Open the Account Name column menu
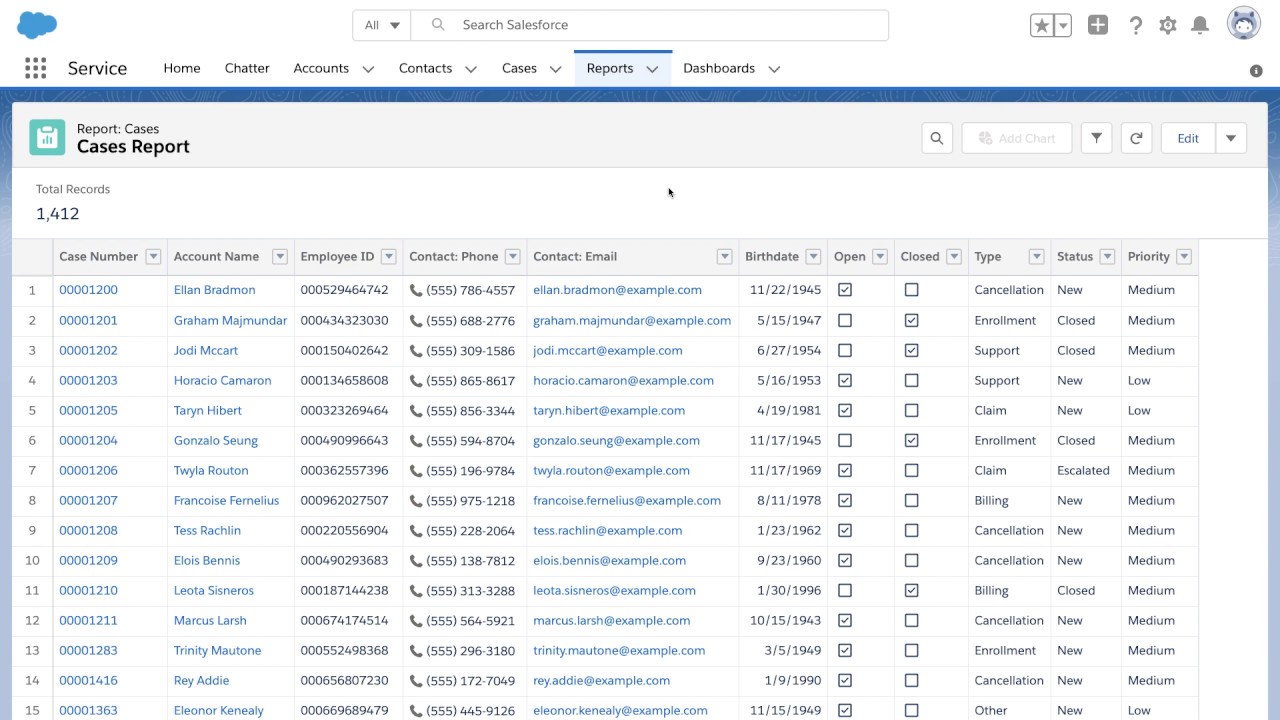Screen dimensions: 1280x720 coord(280,256)
